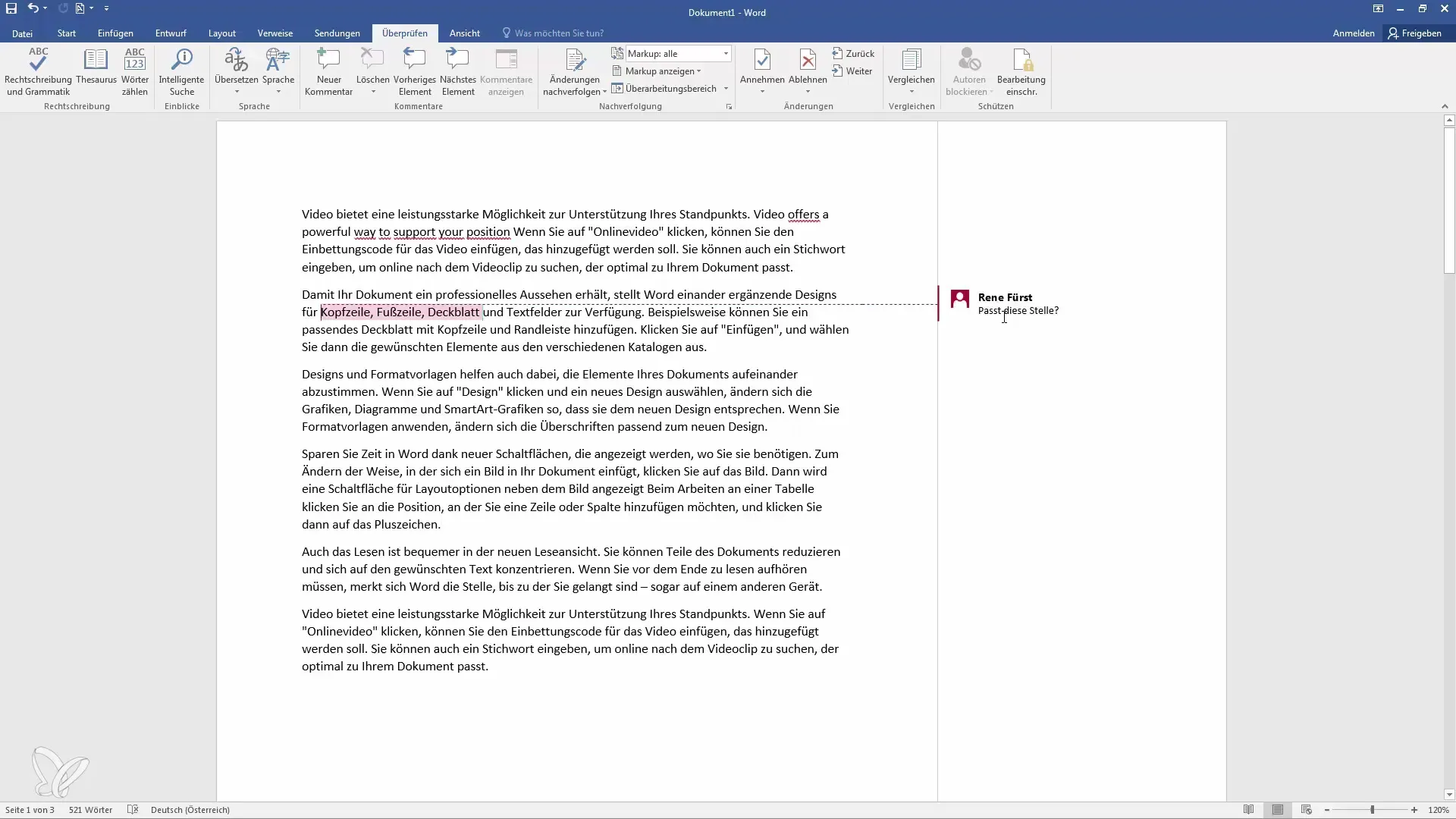Collapse the ribbon with the chevron

(x=1445, y=106)
